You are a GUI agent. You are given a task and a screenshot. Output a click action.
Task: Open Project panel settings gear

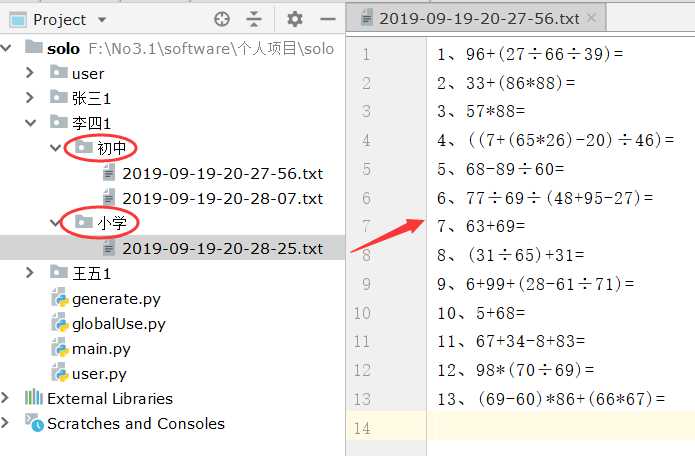(x=295, y=19)
